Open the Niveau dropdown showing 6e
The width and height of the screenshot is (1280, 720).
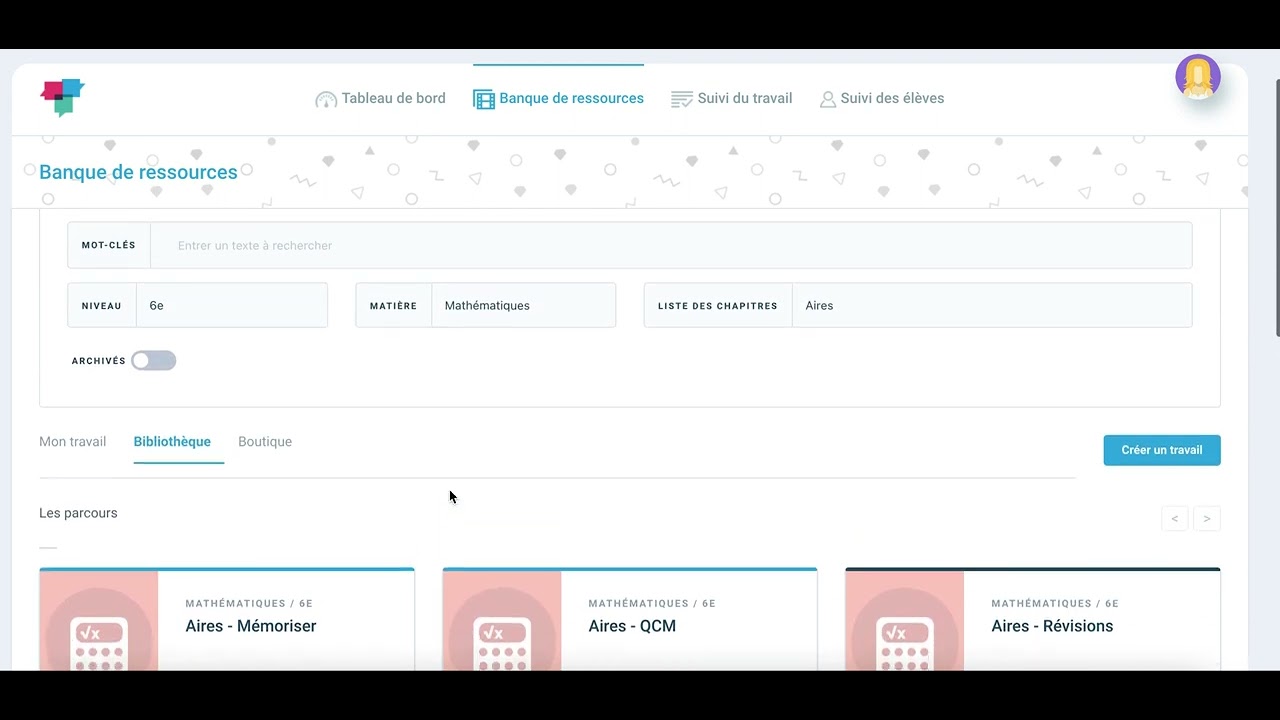198,305
